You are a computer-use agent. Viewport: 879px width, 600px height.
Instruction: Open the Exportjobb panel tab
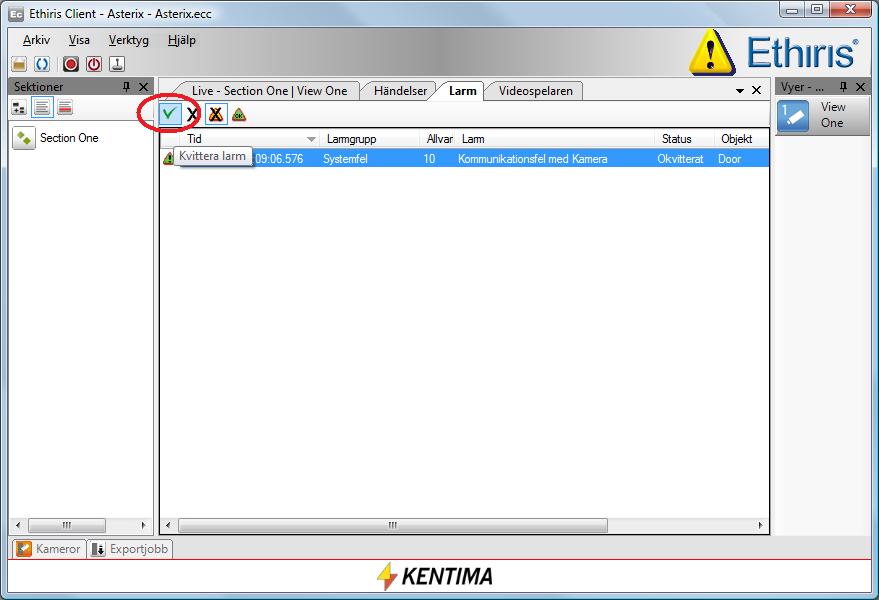point(129,549)
